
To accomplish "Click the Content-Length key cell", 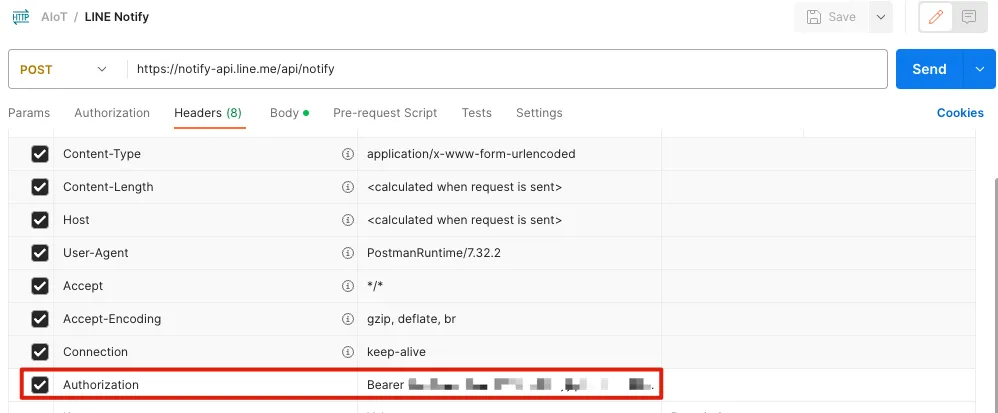I will 206,187.
